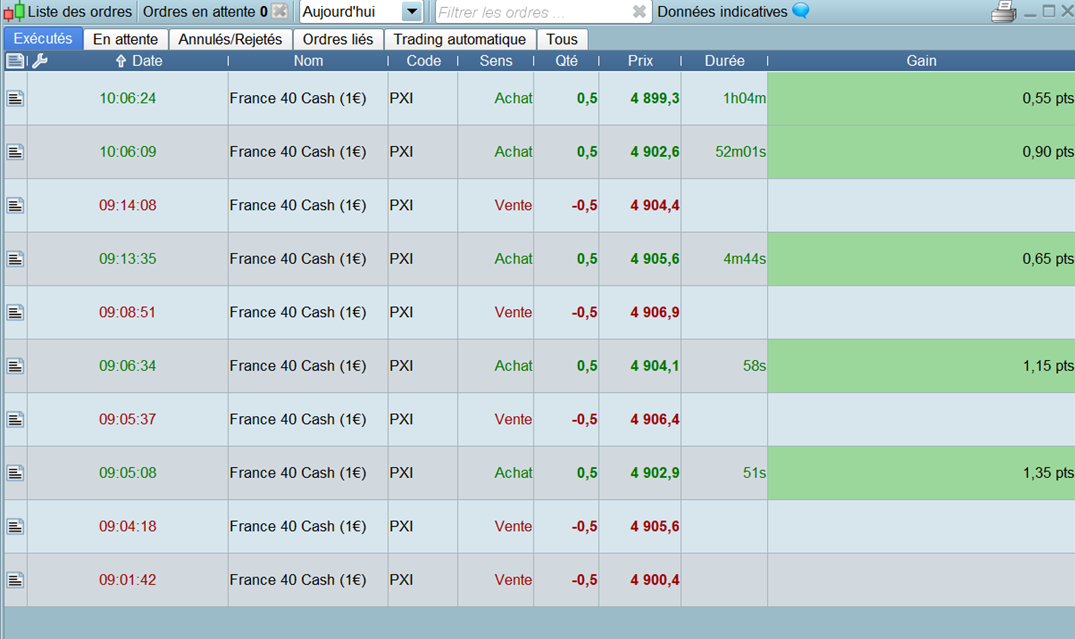Open order details icon for 09:06:34 row
The height and width of the screenshot is (639, 1075).
point(15,366)
